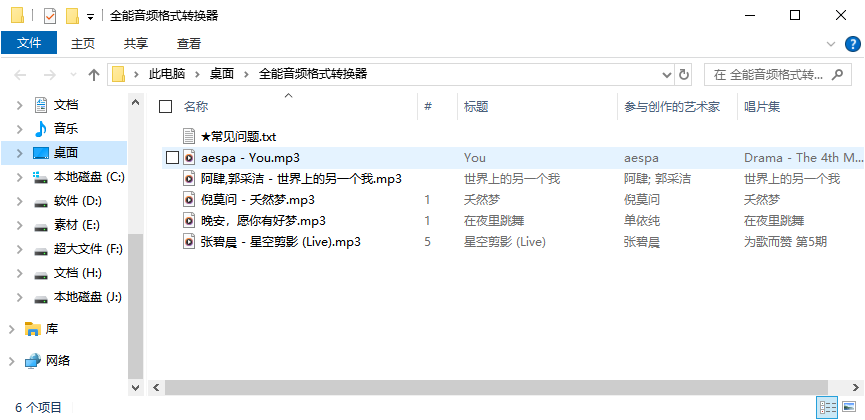Expand the 文档 library tree node
865x420 pixels.
click(x=20, y=105)
